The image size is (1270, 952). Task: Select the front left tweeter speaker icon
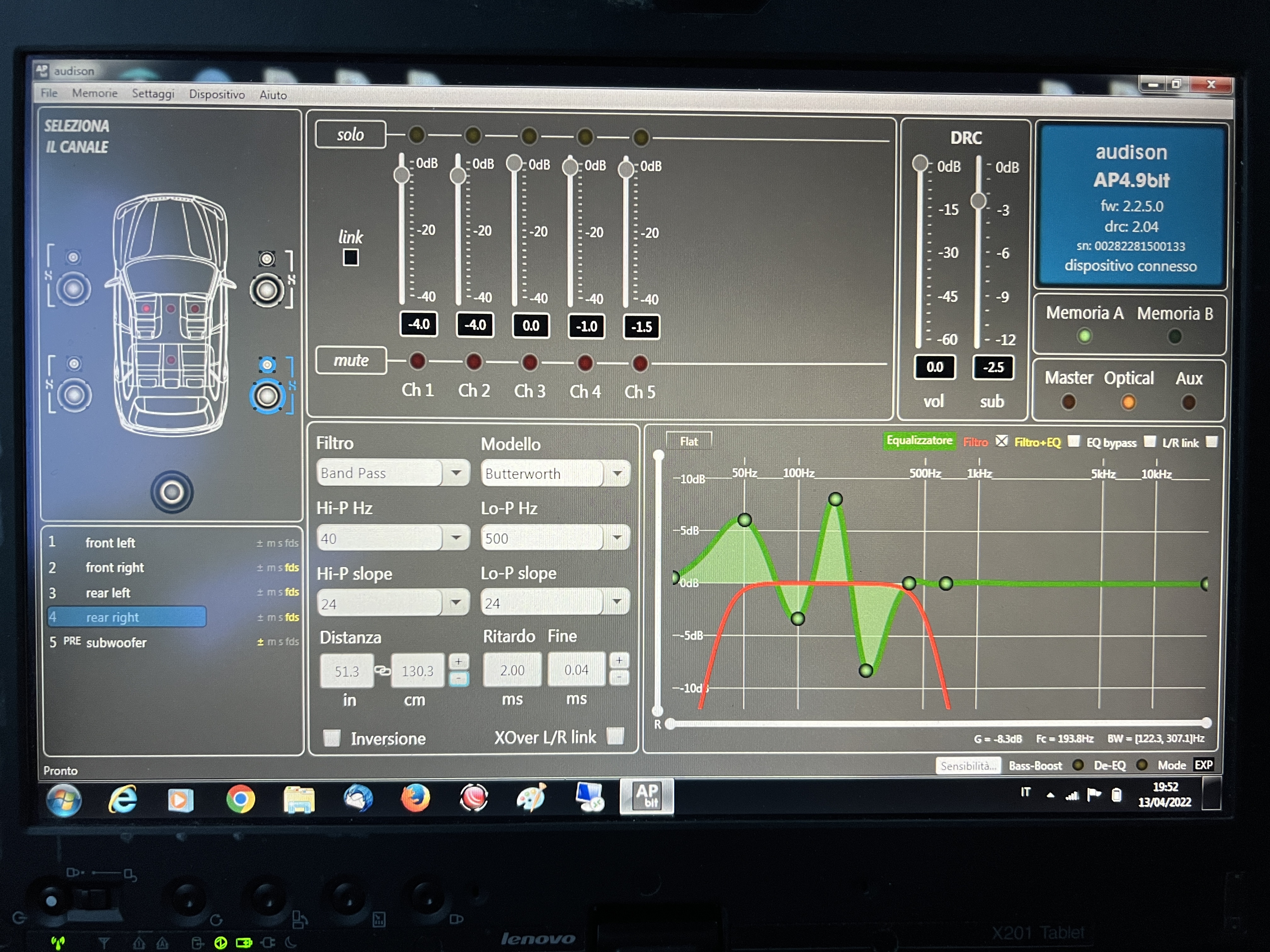coord(73,257)
